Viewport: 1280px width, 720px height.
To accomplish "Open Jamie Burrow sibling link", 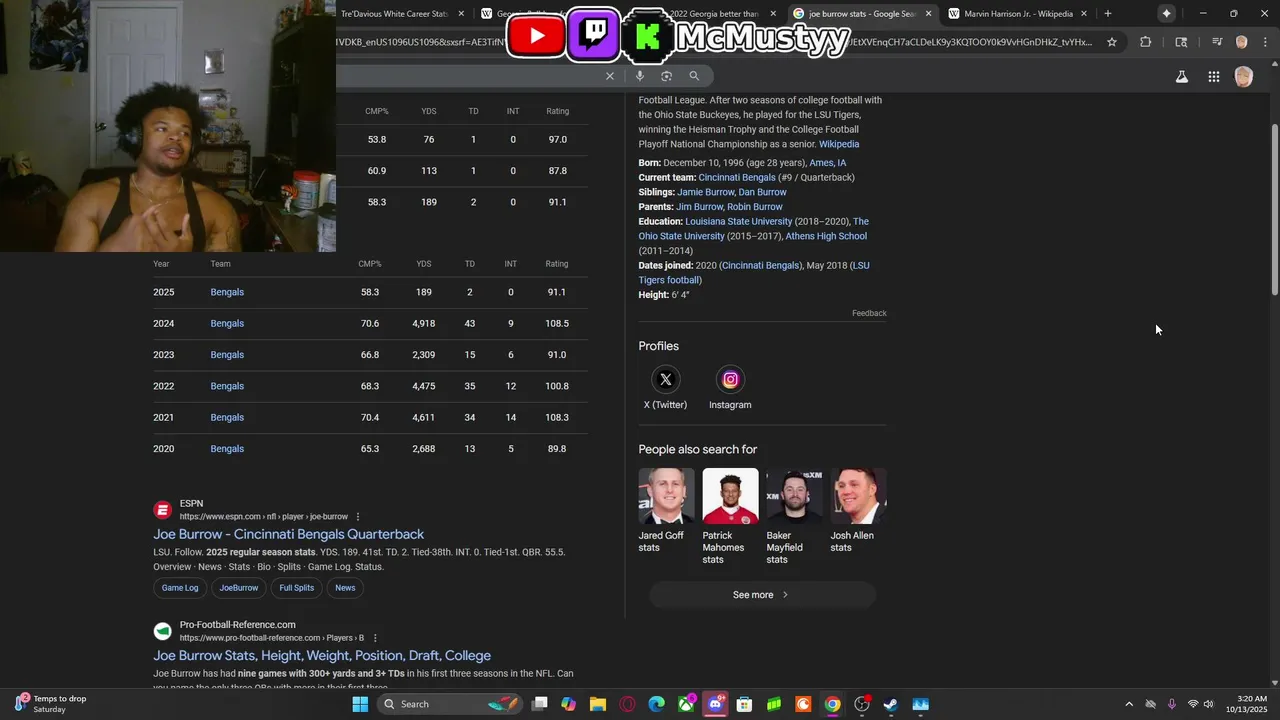I will pos(706,192).
